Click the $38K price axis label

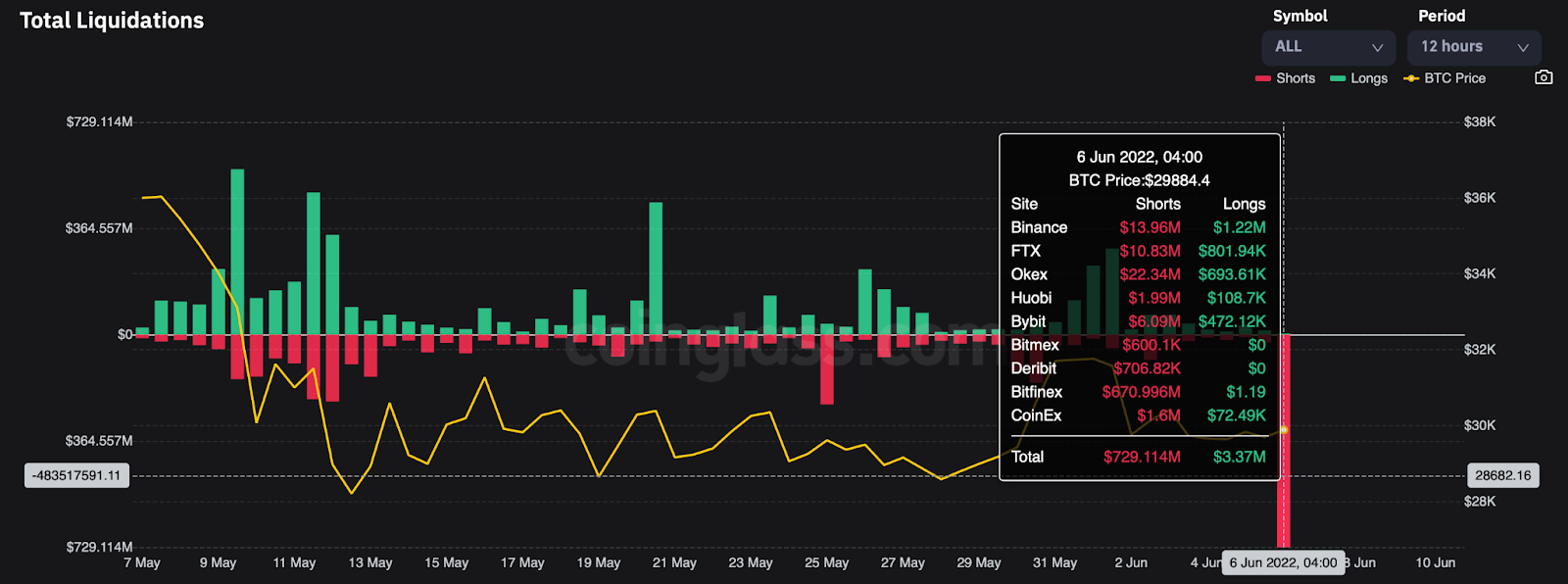[x=1480, y=122]
